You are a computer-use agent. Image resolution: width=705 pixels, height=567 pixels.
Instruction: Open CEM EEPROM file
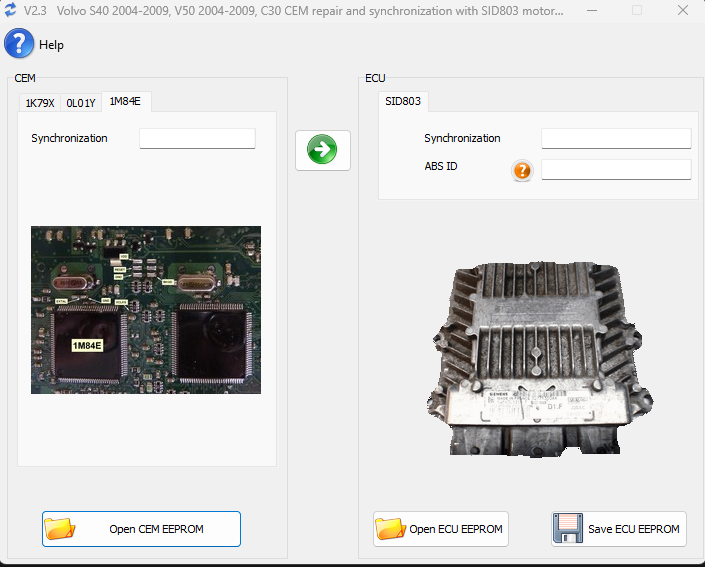pyautogui.click(x=142, y=529)
